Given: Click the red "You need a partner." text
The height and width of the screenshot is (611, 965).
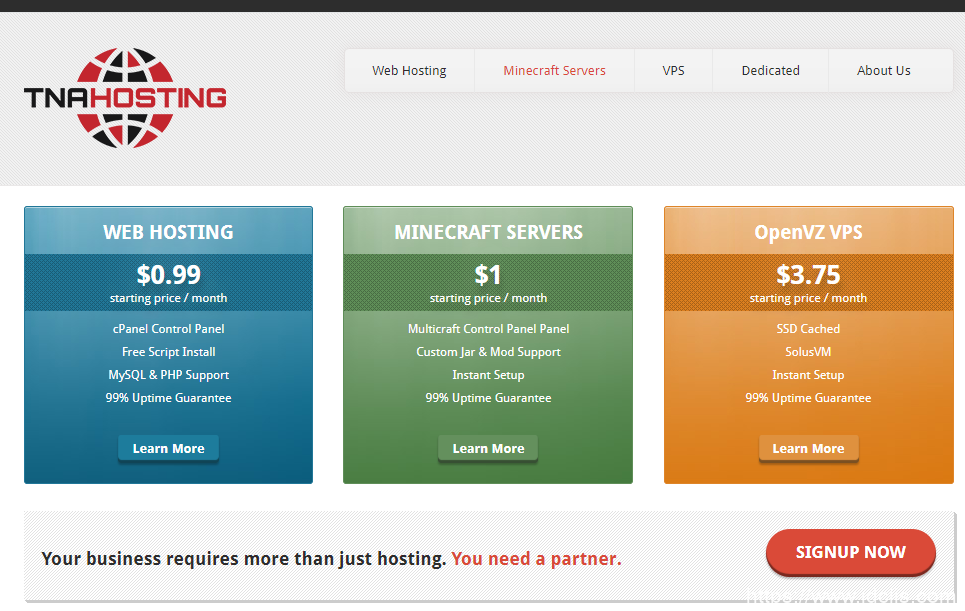Looking at the screenshot, I should 536,559.
